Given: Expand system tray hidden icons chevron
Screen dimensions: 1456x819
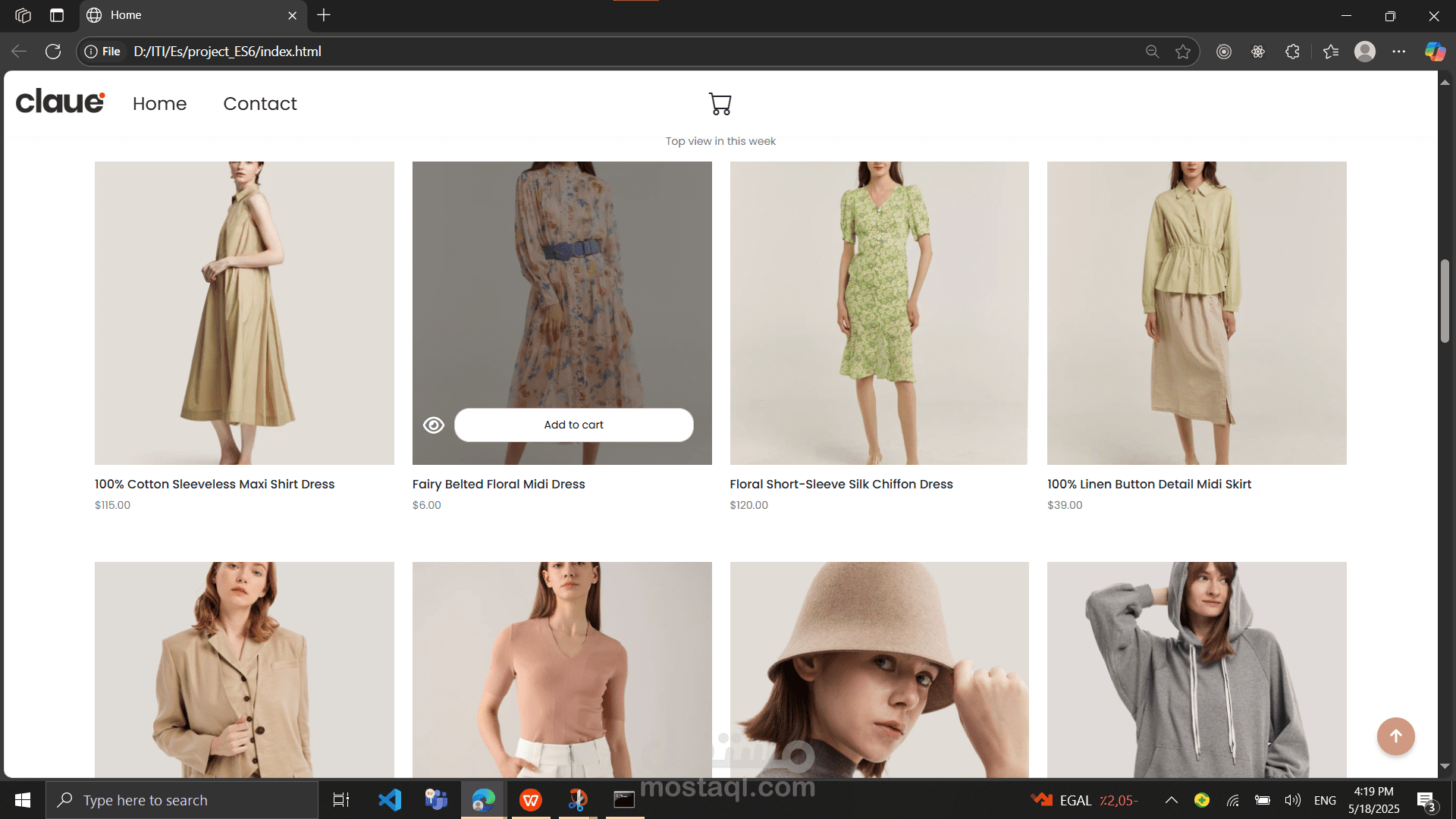Looking at the screenshot, I should (x=1171, y=800).
